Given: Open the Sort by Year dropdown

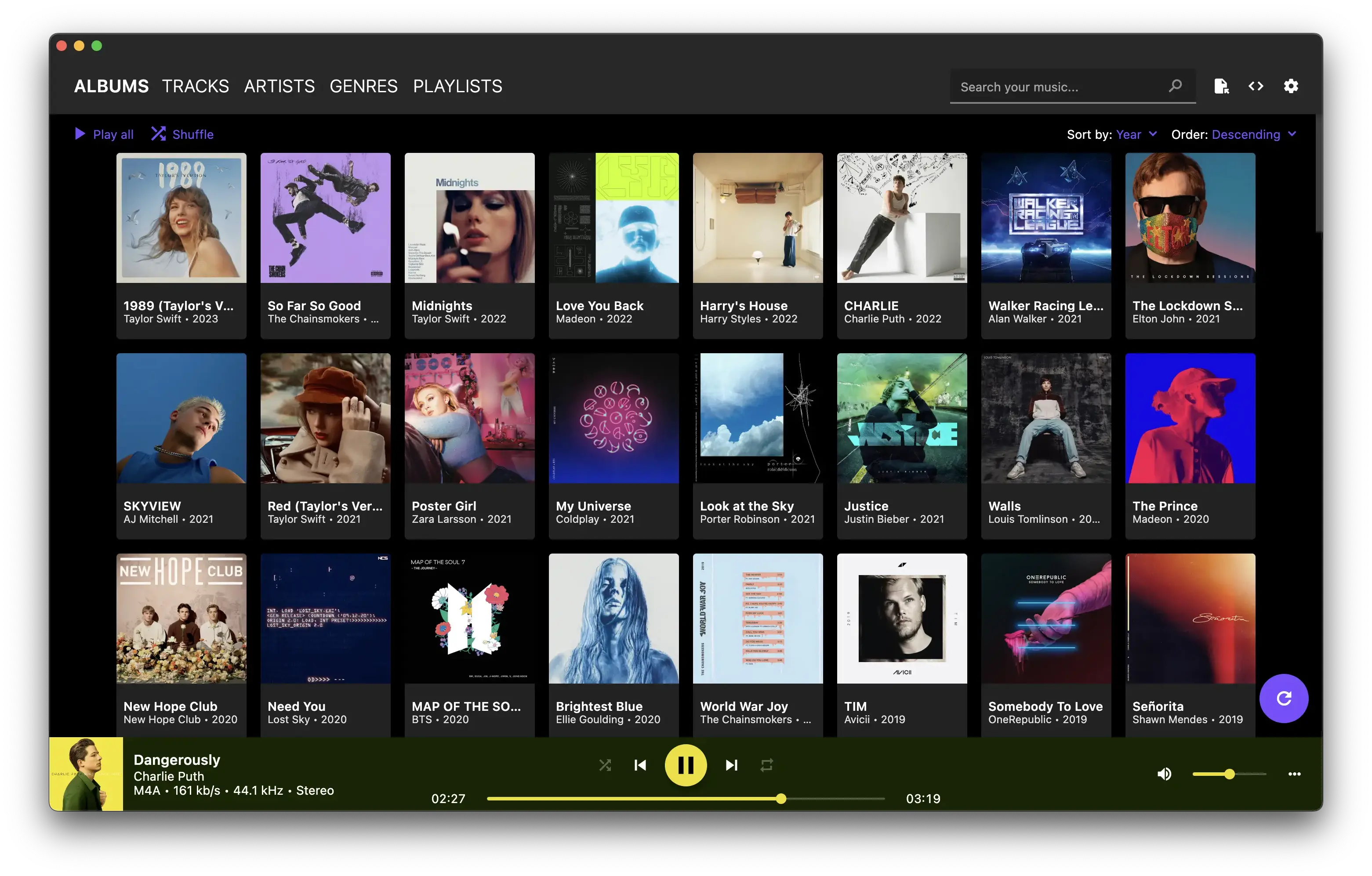Looking at the screenshot, I should pos(1136,134).
